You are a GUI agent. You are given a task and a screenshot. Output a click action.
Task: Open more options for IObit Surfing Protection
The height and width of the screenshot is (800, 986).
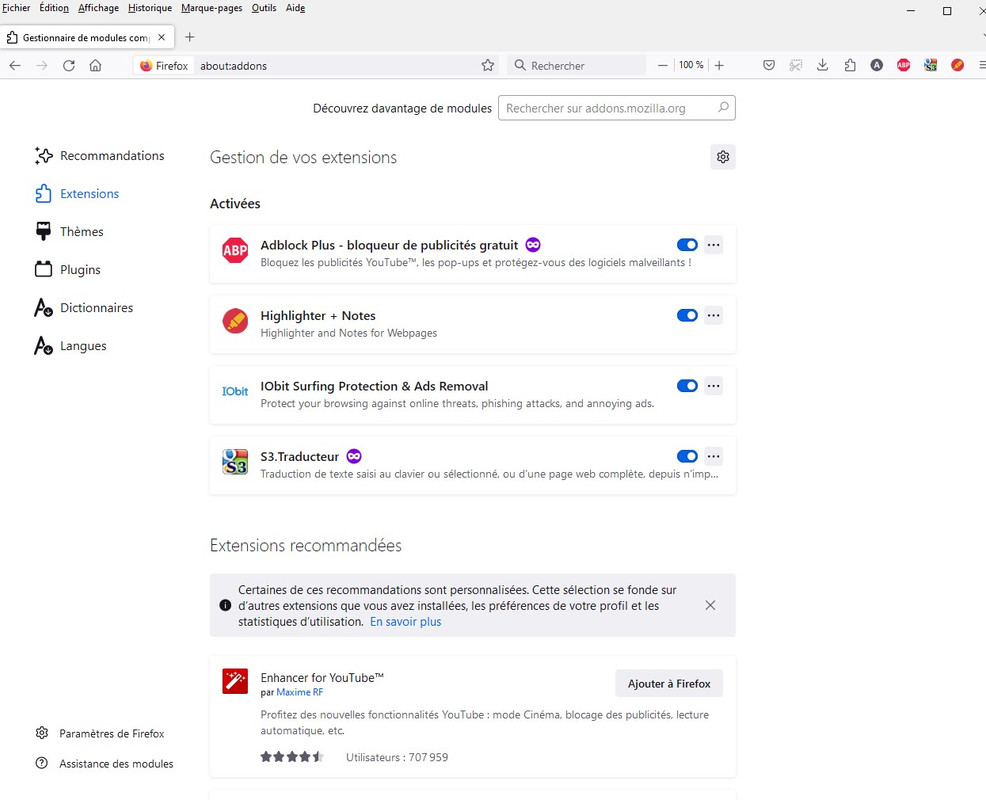[x=713, y=386]
